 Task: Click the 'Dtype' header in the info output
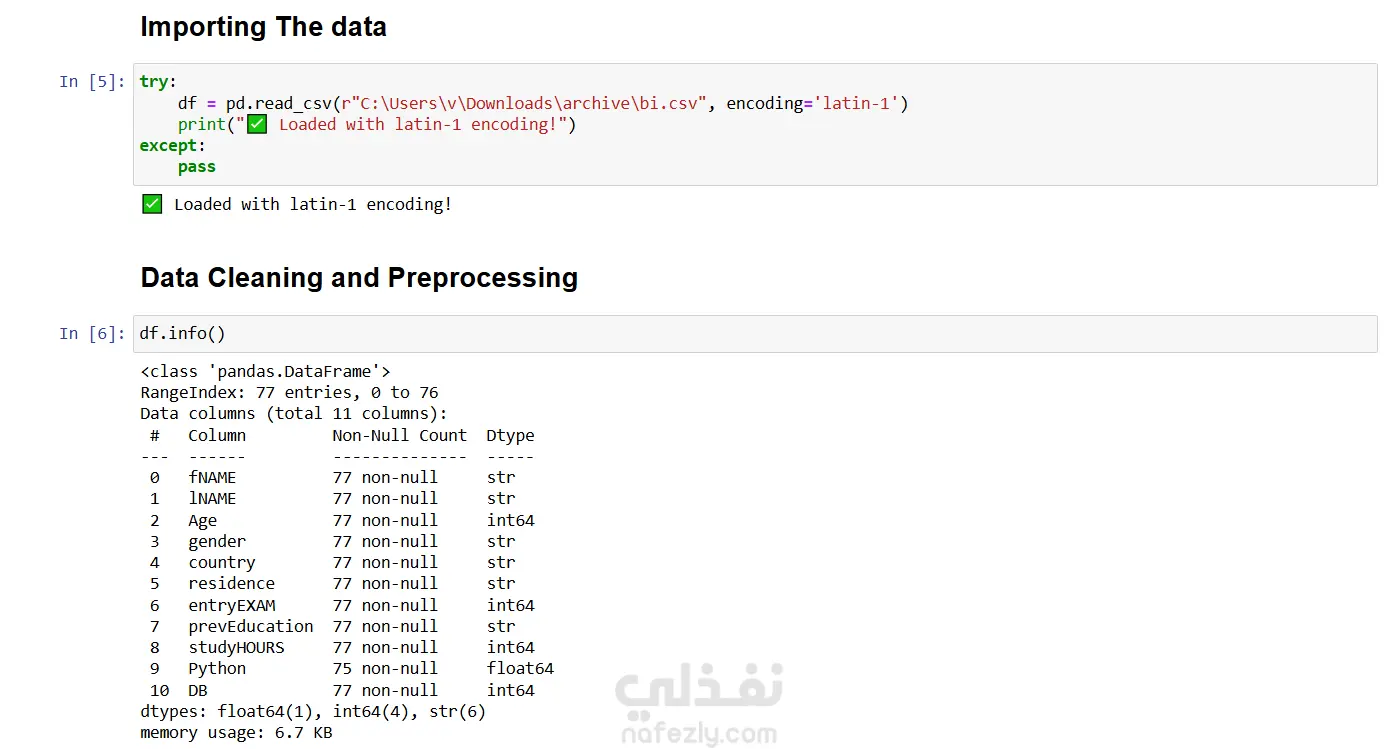tap(510, 436)
